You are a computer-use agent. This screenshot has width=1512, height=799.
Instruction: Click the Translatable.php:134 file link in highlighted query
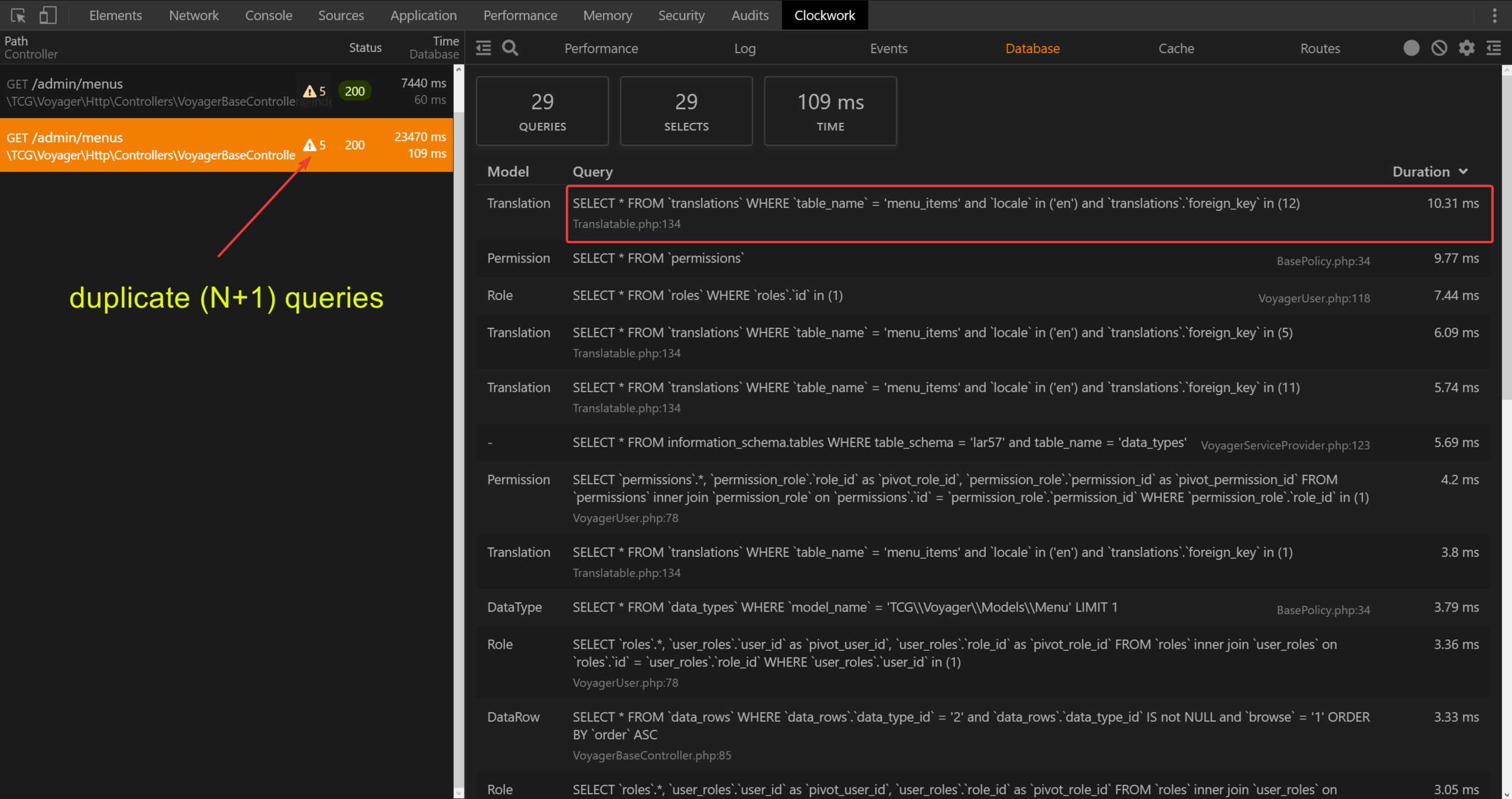click(x=627, y=224)
